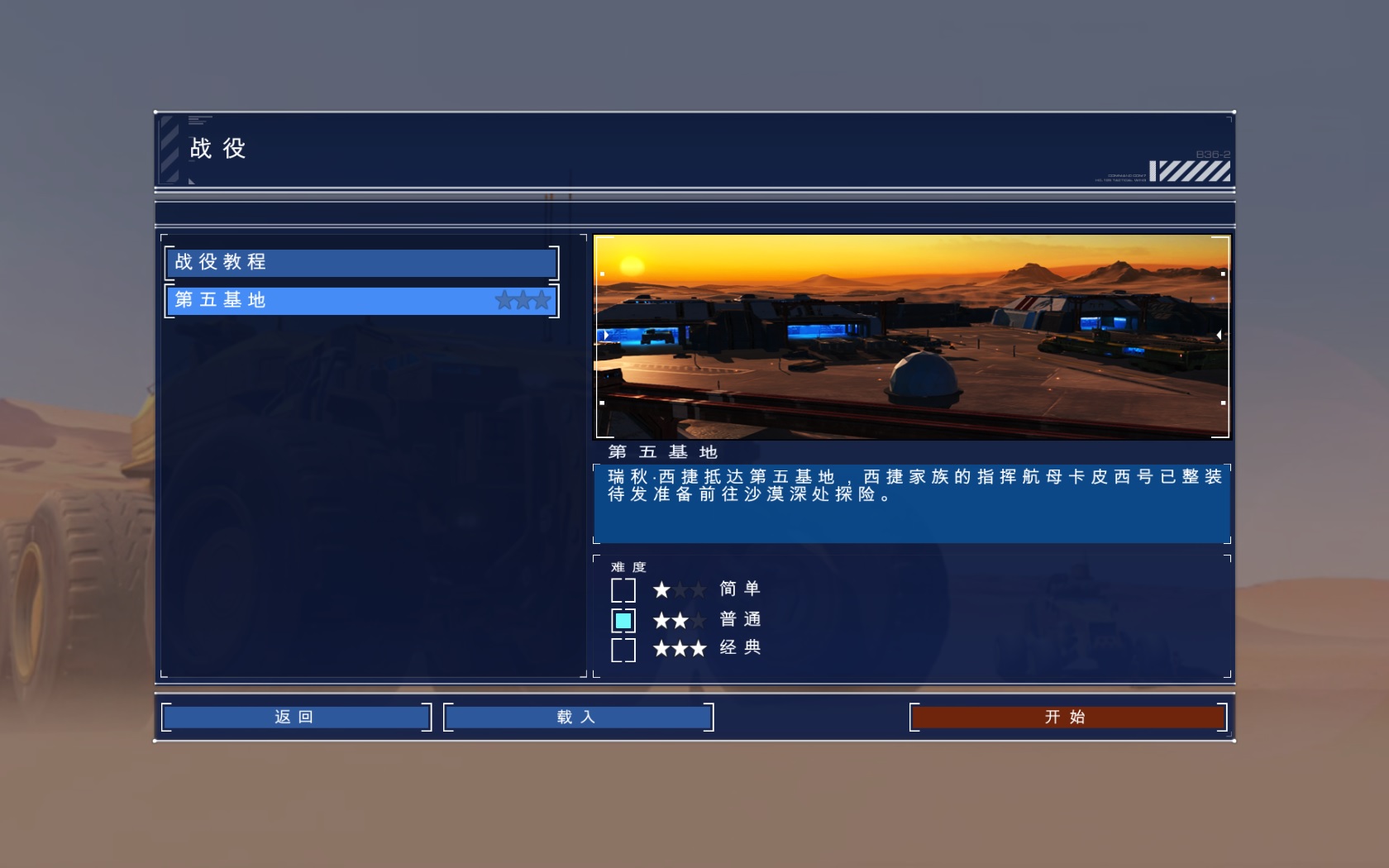1389x868 pixels.
Task: Click the two-star icon beside 普通
Action: (x=680, y=620)
